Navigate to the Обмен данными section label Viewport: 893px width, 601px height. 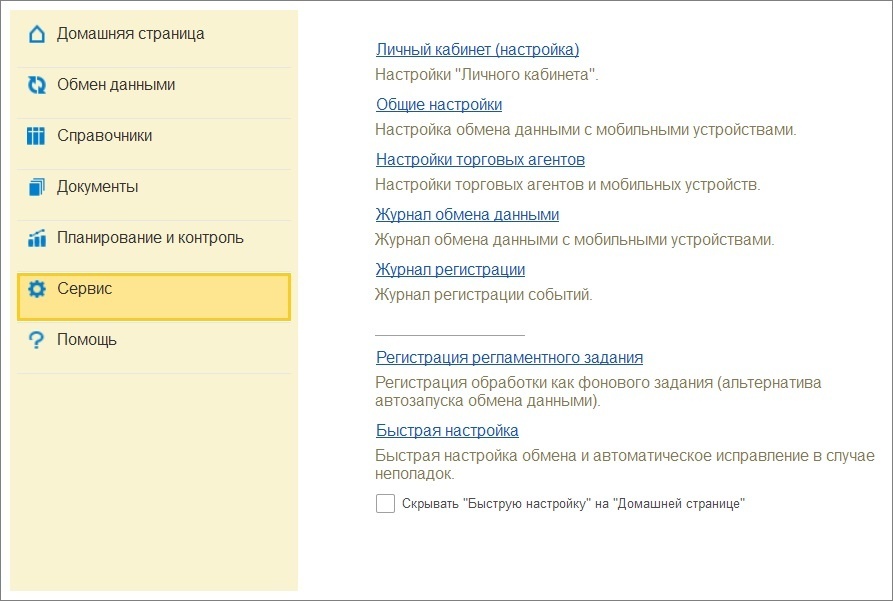[x=115, y=85]
